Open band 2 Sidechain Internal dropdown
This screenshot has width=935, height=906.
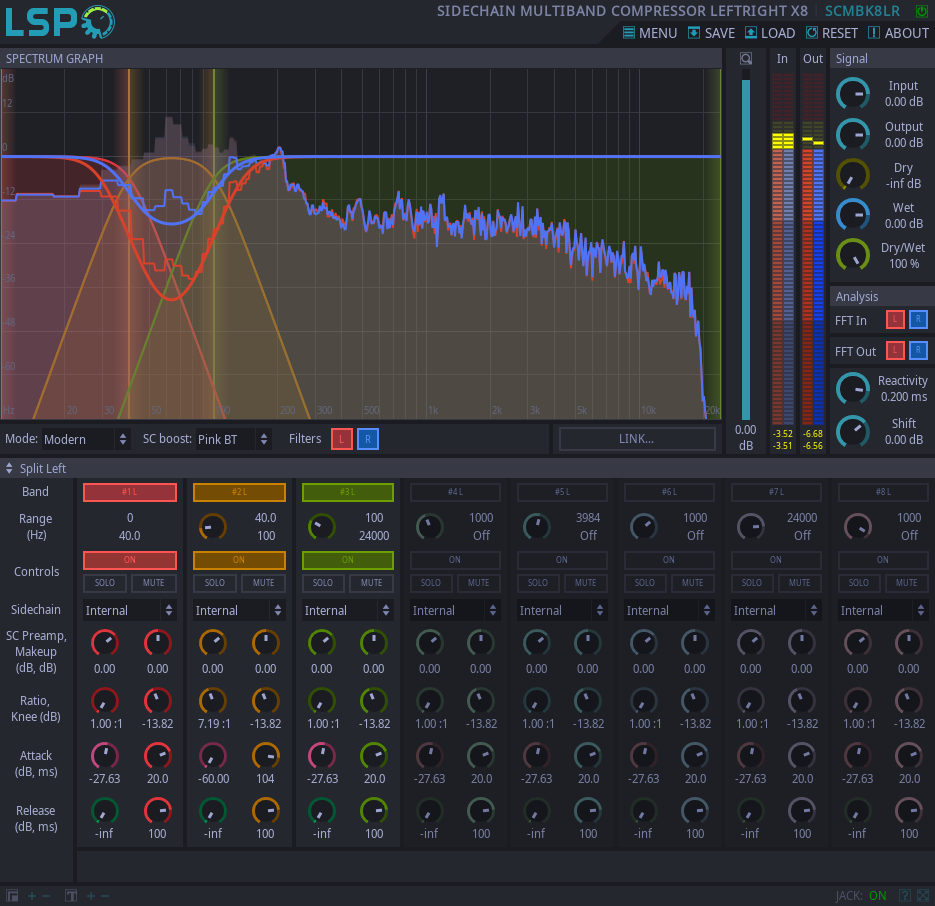click(239, 610)
